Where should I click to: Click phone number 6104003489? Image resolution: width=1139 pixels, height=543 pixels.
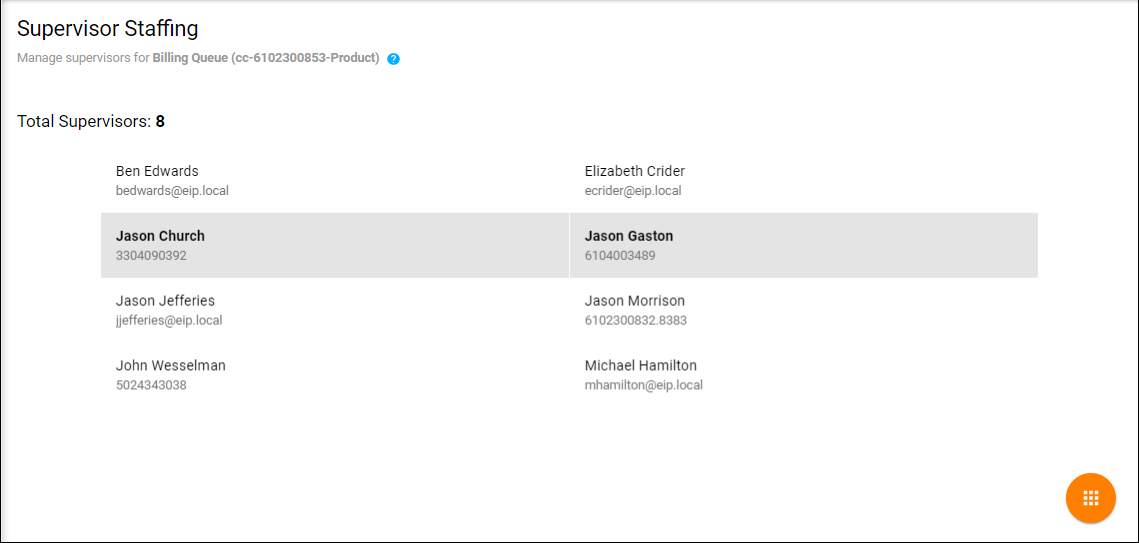[x=620, y=255]
